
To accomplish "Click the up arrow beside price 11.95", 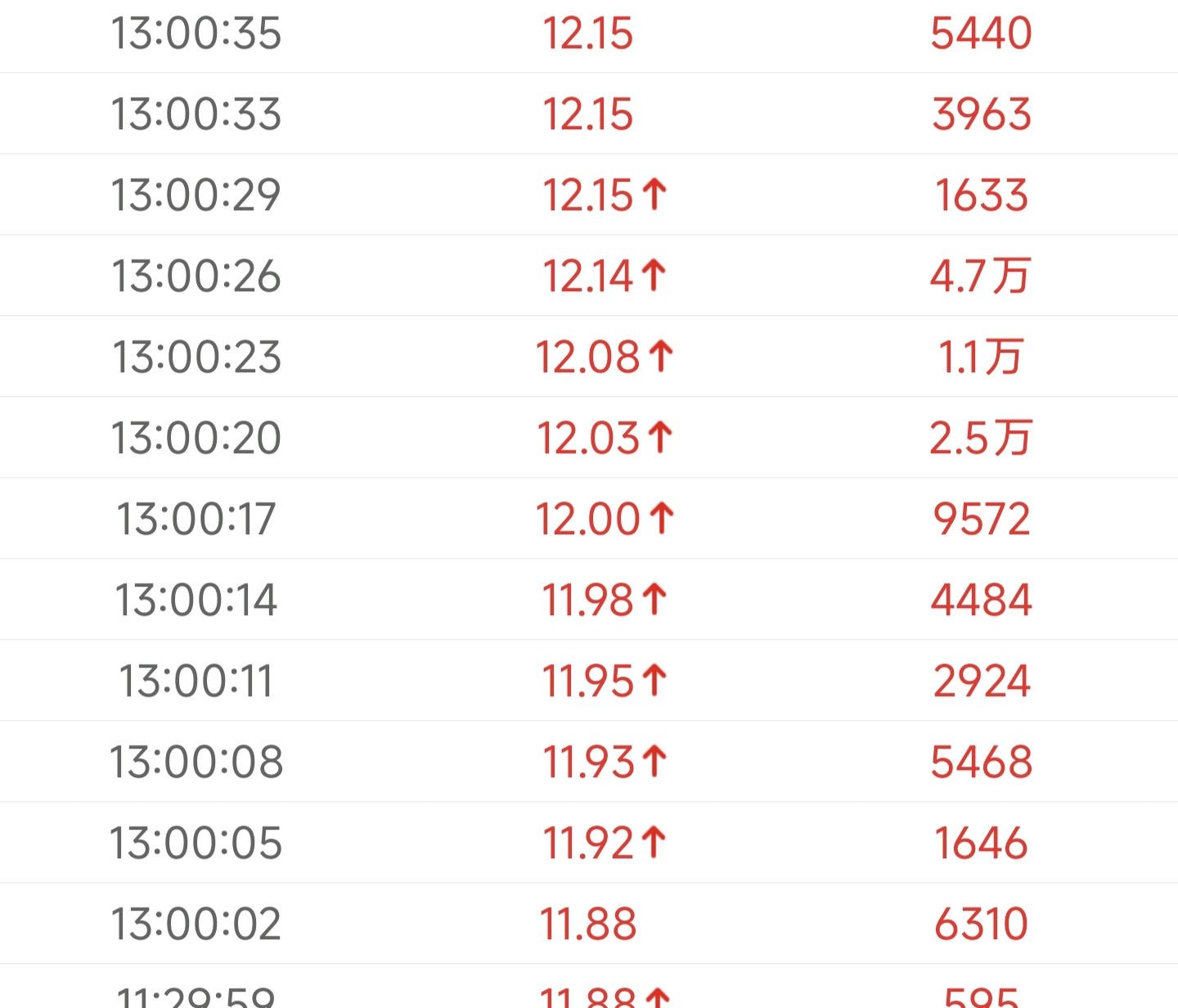I will click(x=654, y=681).
